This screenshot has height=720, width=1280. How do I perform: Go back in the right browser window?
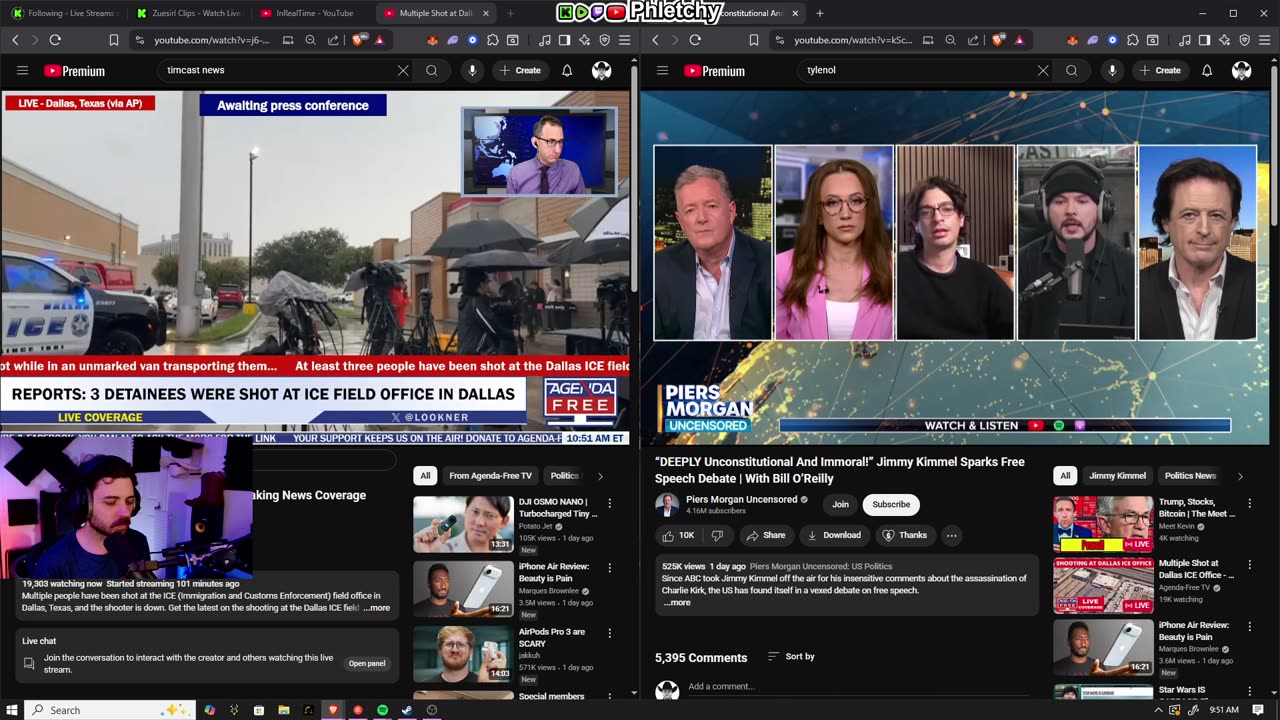[656, 40]
